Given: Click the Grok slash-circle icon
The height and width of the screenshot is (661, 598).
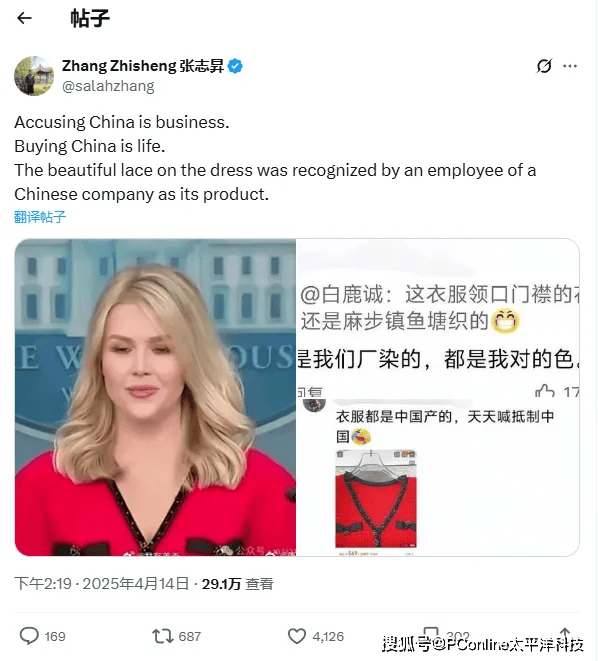Looking at the screenshot, I should (544, 66).
